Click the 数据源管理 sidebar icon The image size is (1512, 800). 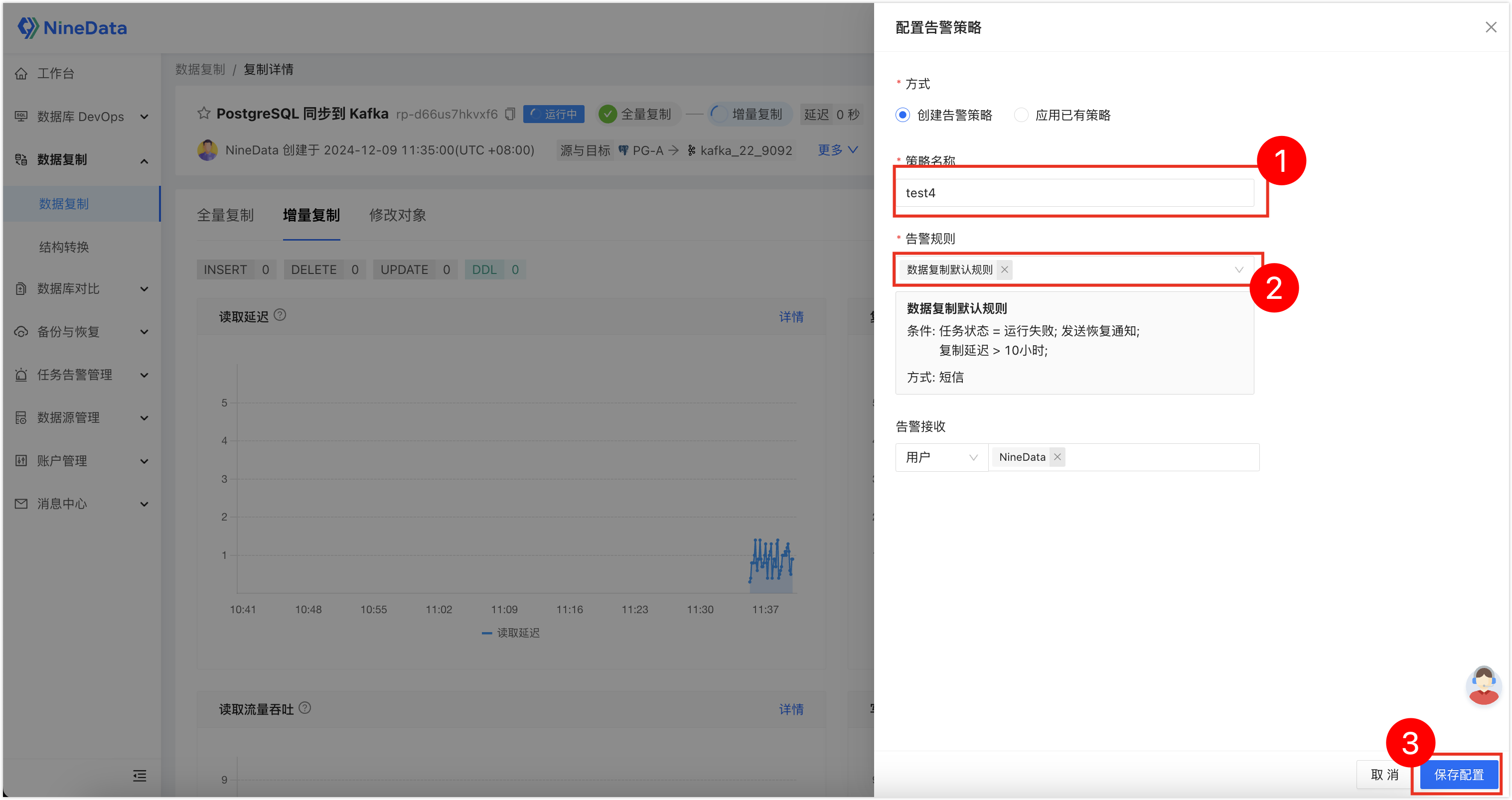point(21,417)
